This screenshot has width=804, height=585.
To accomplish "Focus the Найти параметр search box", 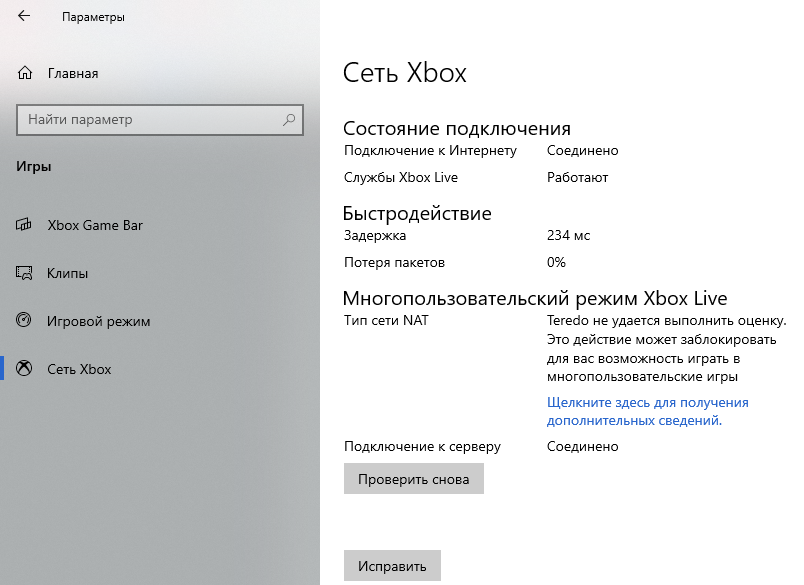I will 159,120.
